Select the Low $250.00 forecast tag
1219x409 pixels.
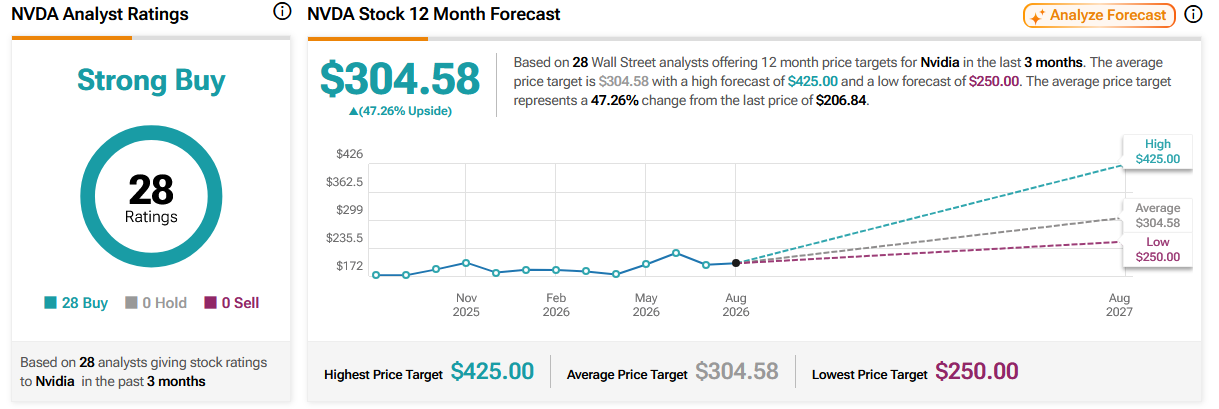click(1157, 249)
